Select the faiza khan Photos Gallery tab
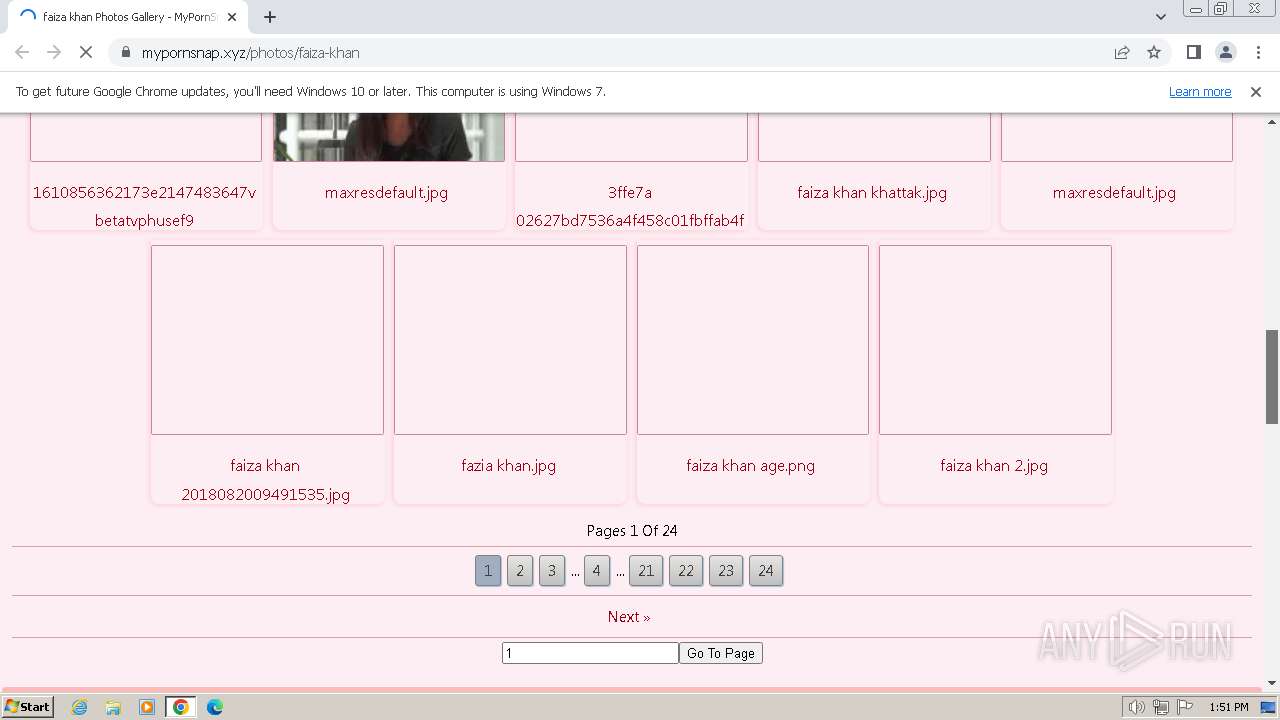The image size is (1280, 720). point(128,17)
